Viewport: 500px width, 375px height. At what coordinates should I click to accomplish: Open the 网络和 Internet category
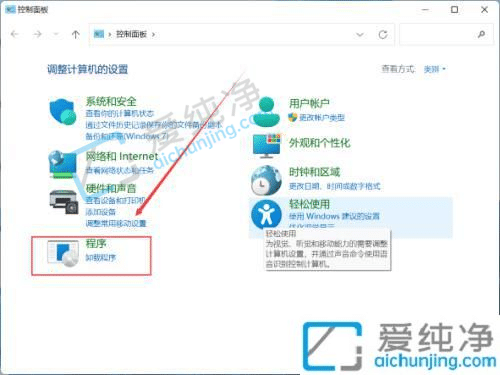[122, 156]
